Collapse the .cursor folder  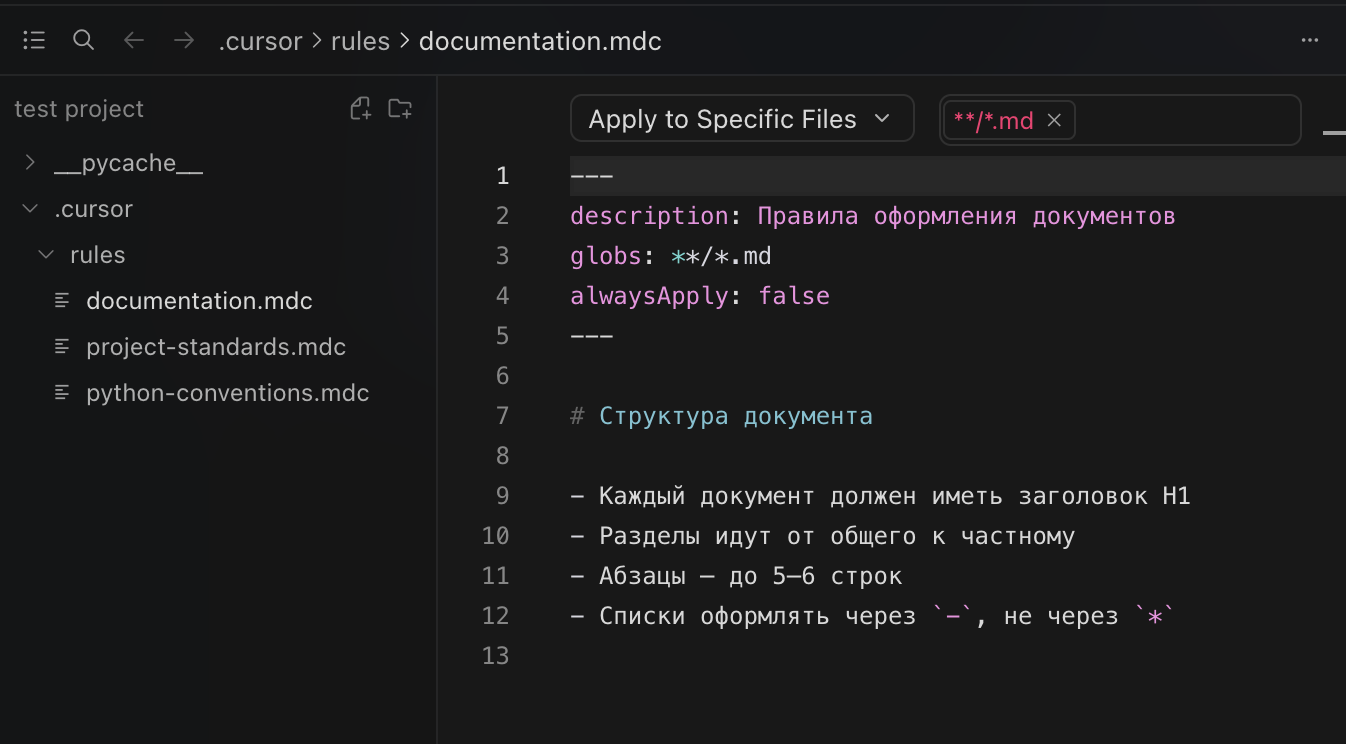[x=30, y=209]
